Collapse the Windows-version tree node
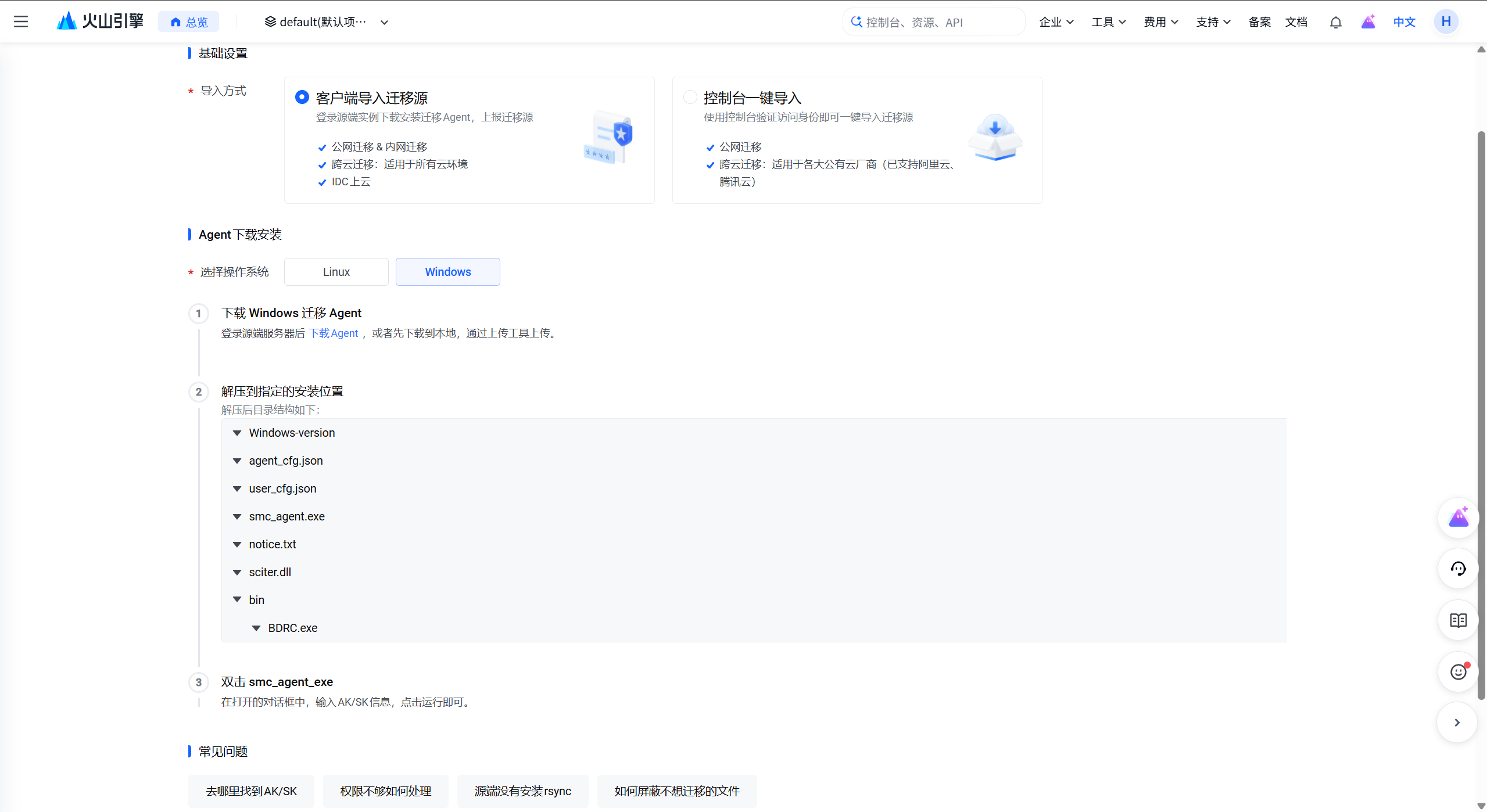The image size is (1487, 812). point(237,433)
